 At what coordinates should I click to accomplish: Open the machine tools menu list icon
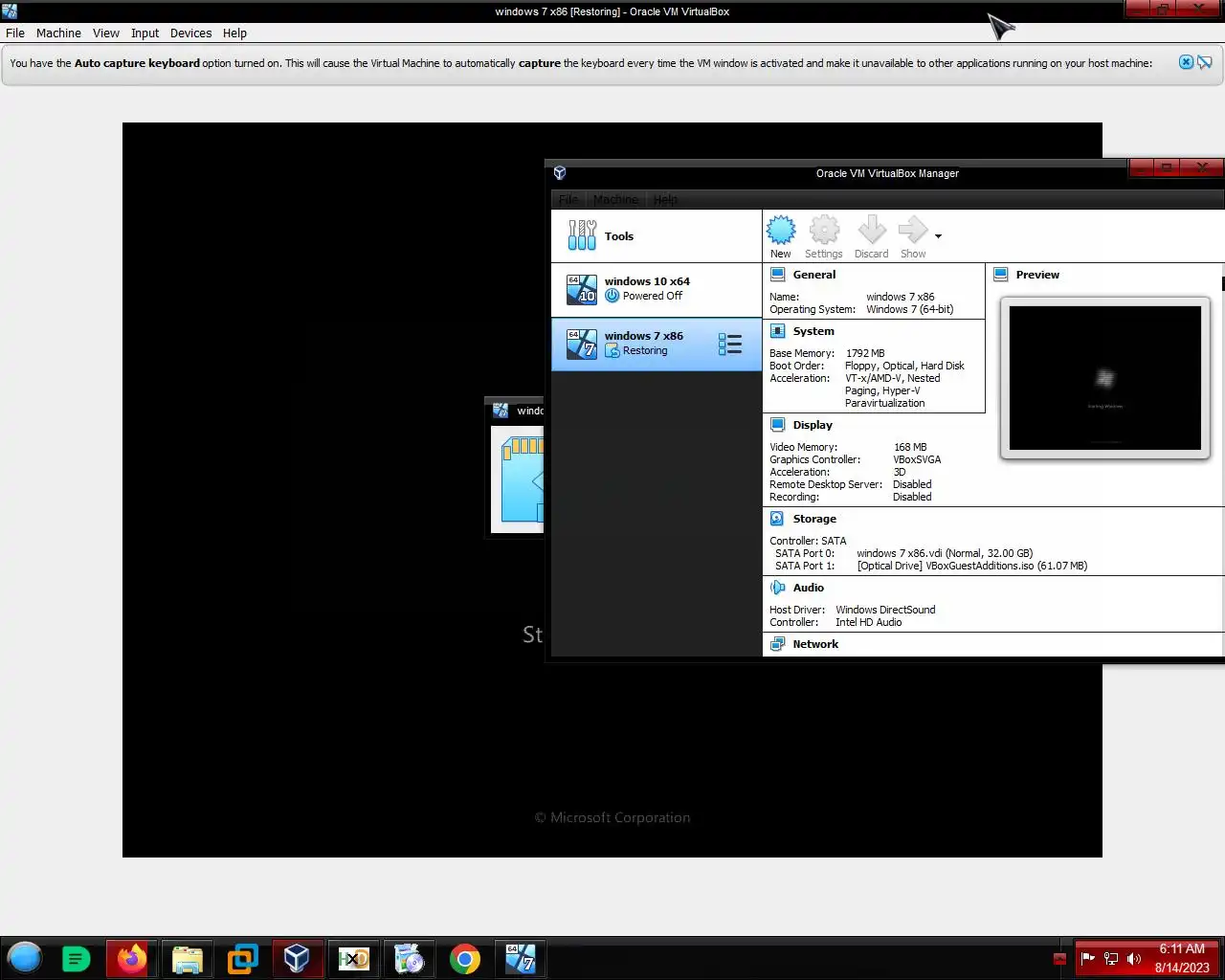point(730,344)
